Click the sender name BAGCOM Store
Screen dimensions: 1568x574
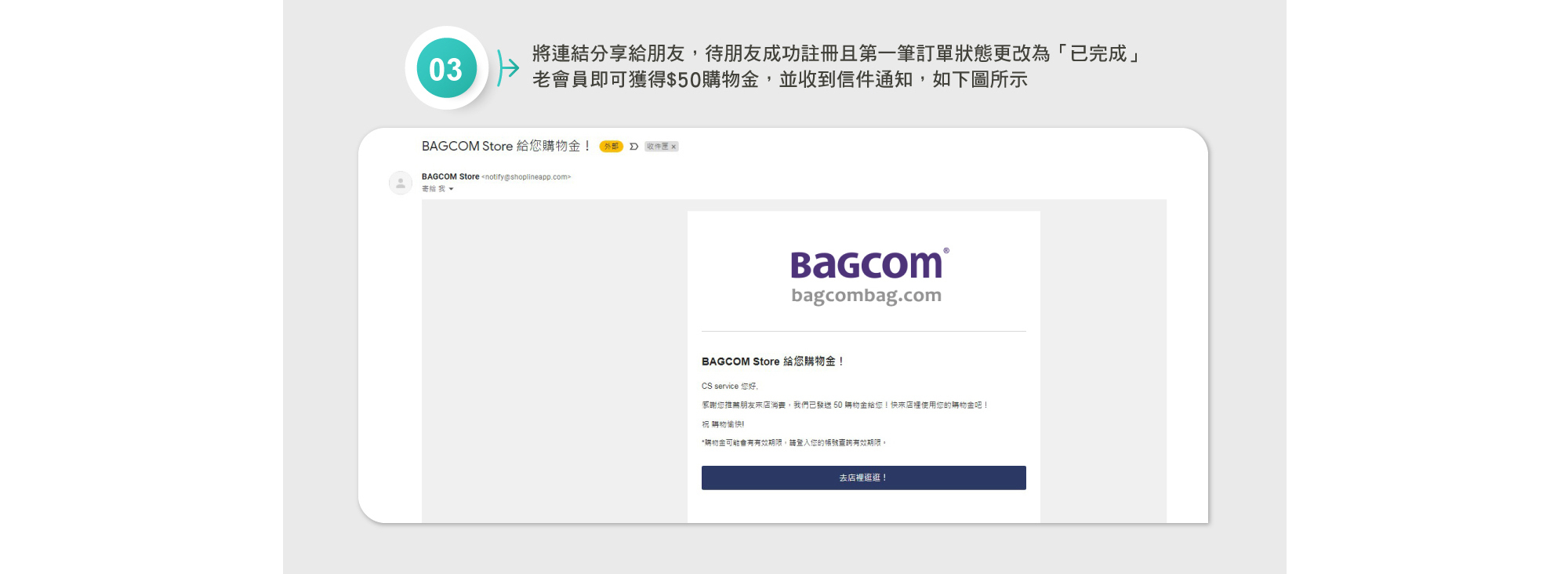(x=450, y=177)
